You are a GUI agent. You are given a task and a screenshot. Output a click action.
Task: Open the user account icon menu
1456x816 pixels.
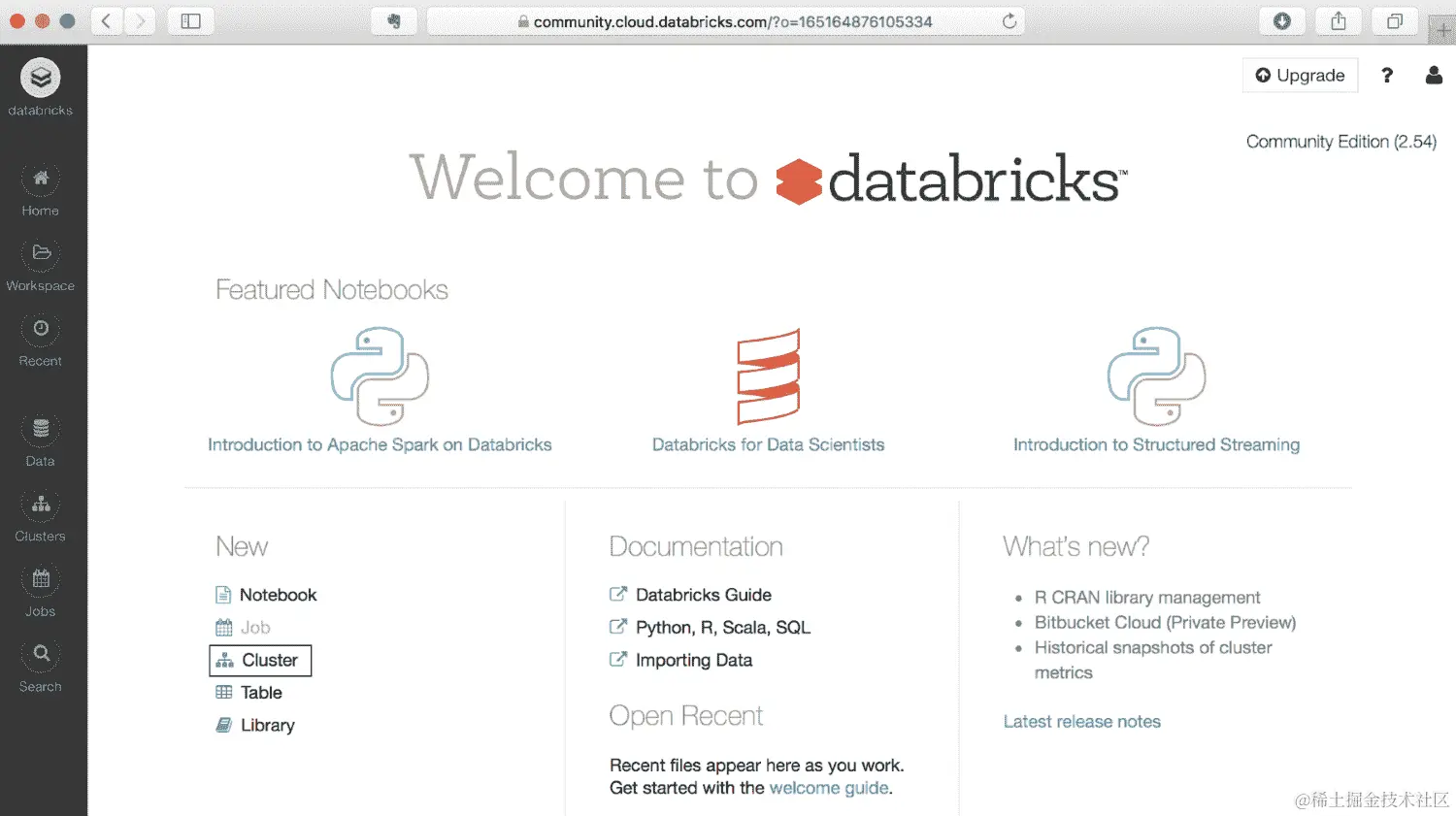(x=1434, y=75)
